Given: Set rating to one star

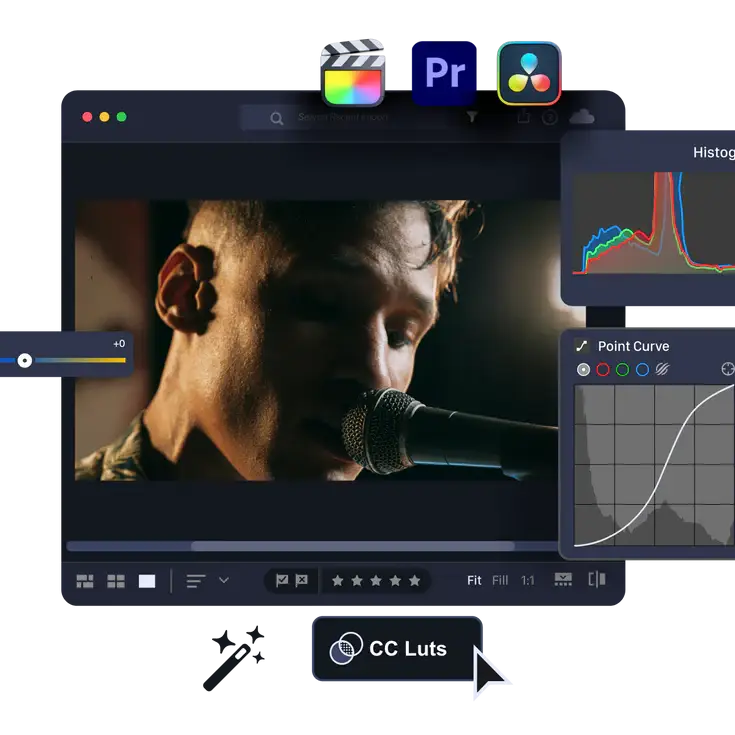Looking at the screenshot, I should 338,581.
